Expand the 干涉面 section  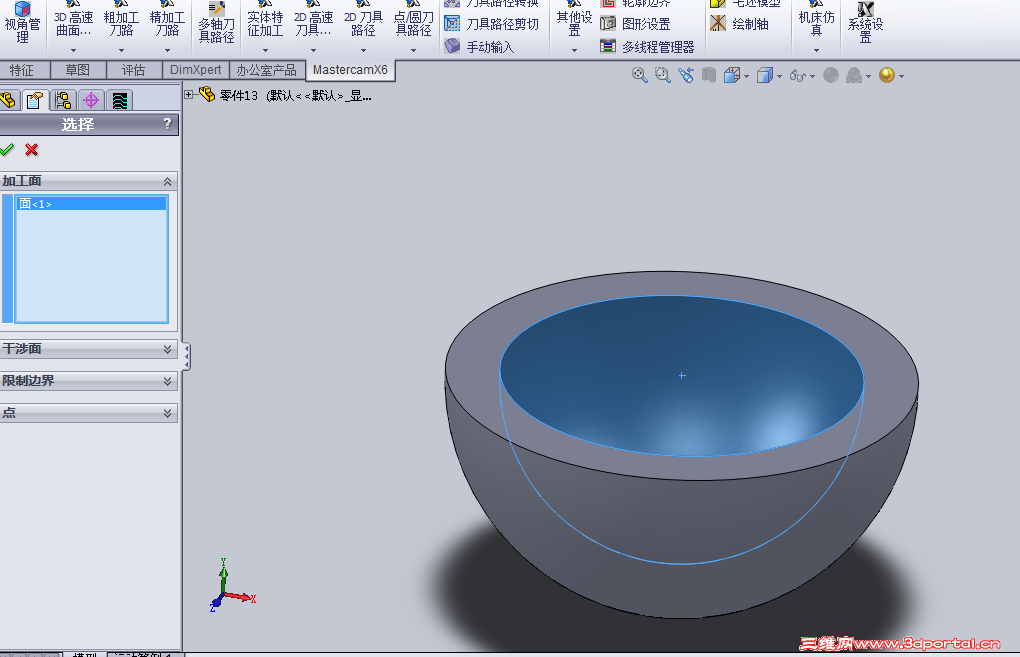tap(167, 349)
